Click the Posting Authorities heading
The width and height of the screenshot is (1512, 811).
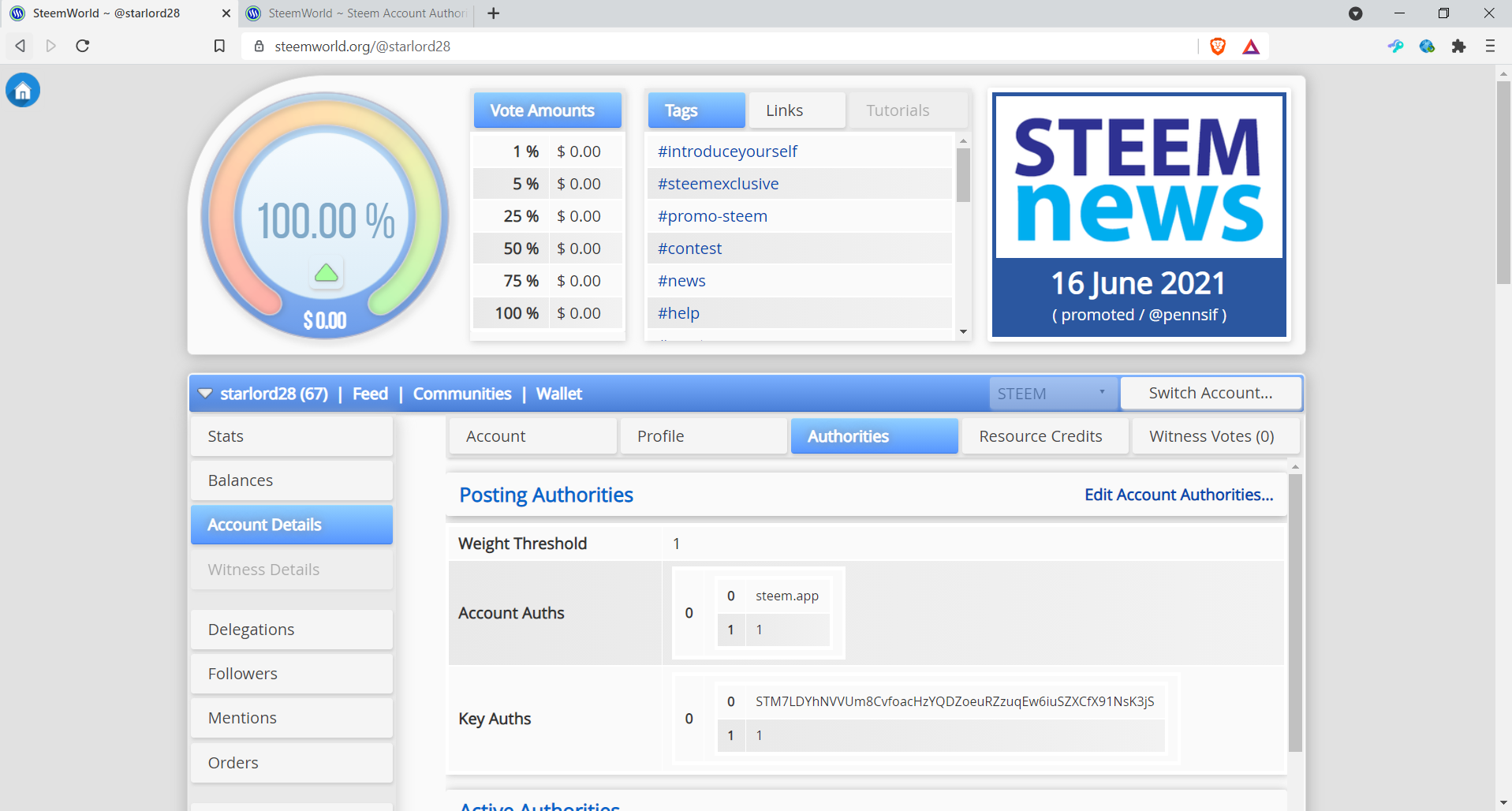pos(546,495)
